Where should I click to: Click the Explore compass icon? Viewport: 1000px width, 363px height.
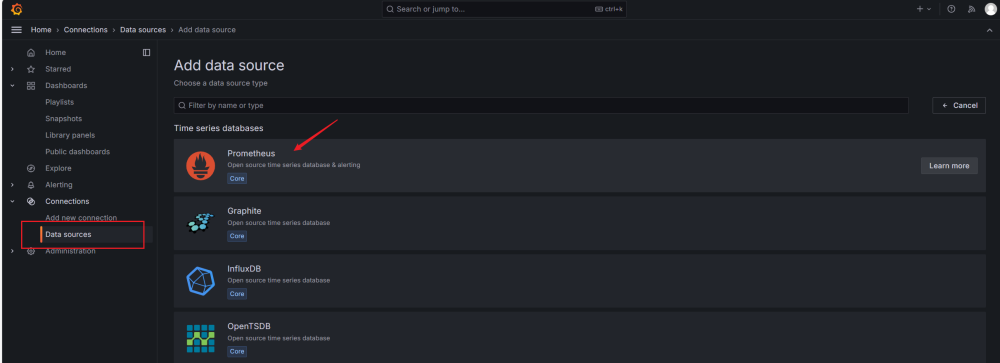tap(31, 168)
